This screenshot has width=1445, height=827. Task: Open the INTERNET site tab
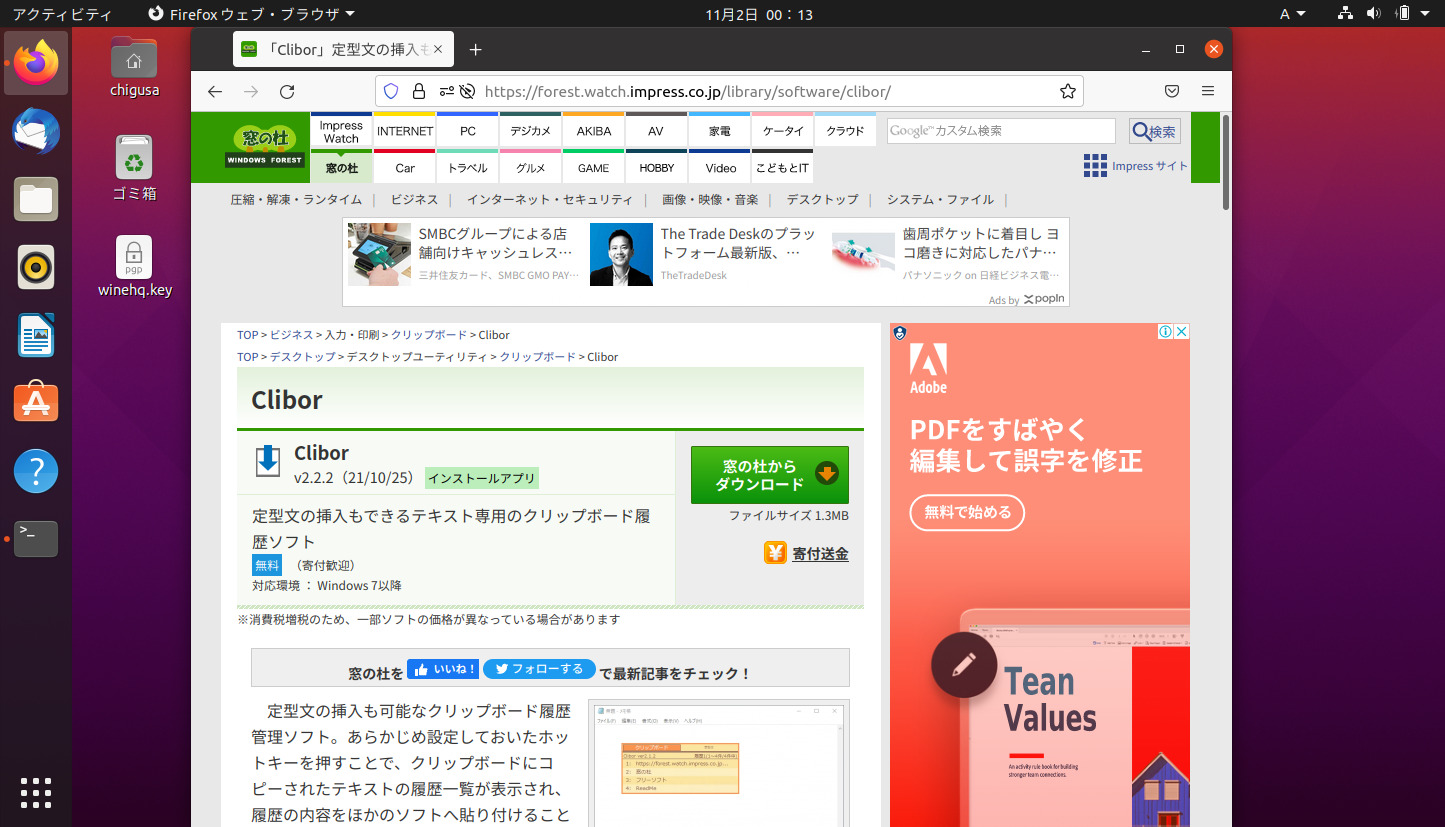[405, 130]
